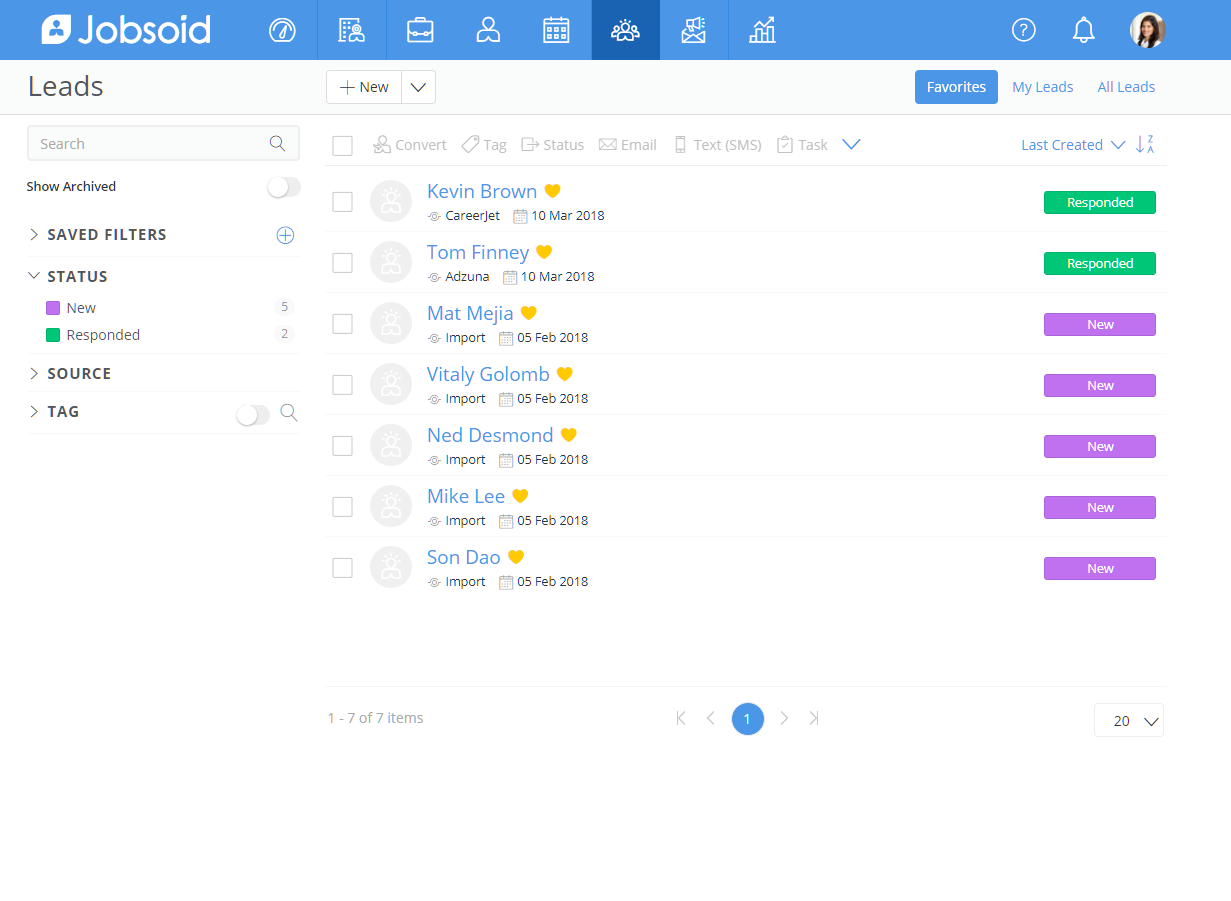Open the calendar icon in top navigation
This screenshot has height=901, width=1231.
[556, 30]
